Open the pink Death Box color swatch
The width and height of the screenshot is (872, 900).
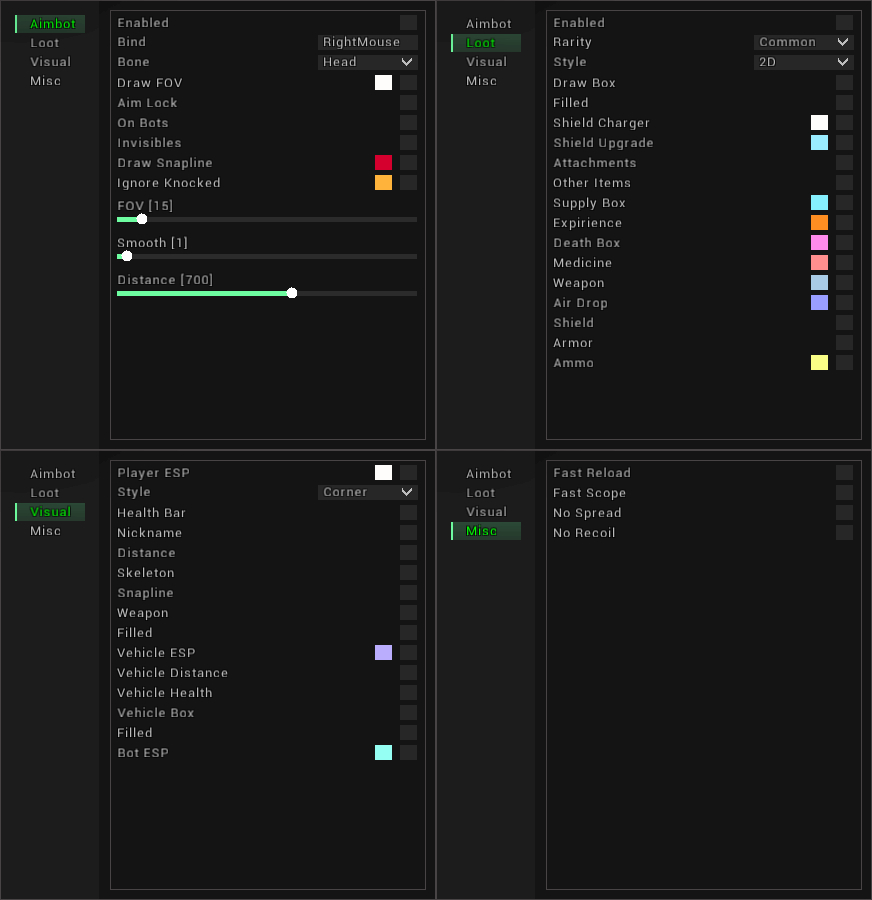[x=819, y=242]
